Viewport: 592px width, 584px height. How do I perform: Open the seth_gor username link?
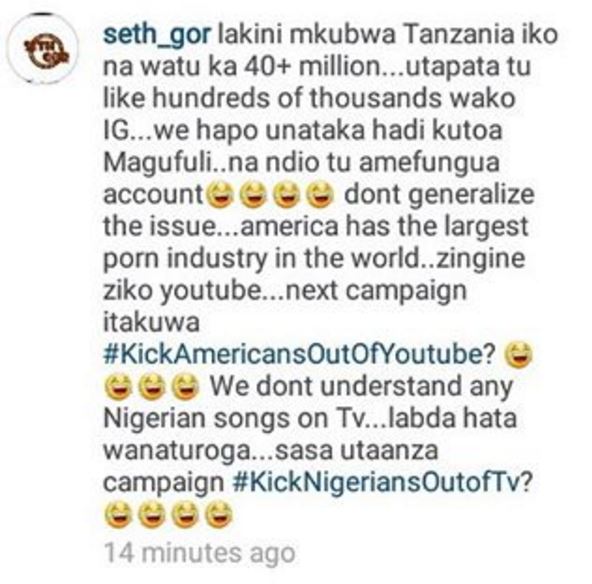157,35
